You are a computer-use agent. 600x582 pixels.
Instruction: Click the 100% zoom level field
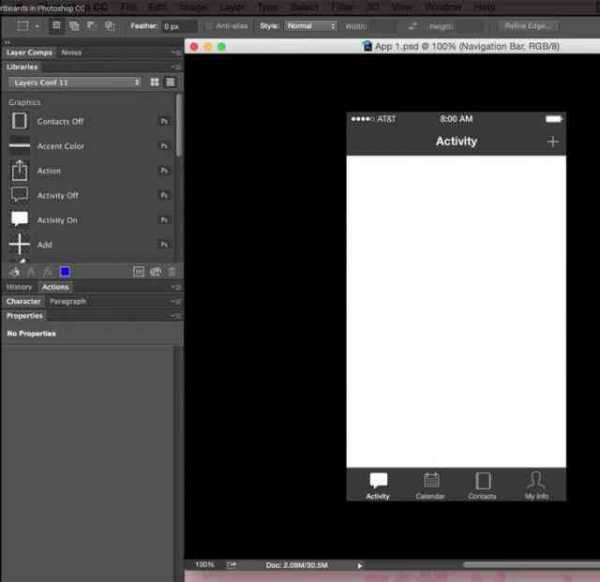pyautogui.click(x=205, y=564)
